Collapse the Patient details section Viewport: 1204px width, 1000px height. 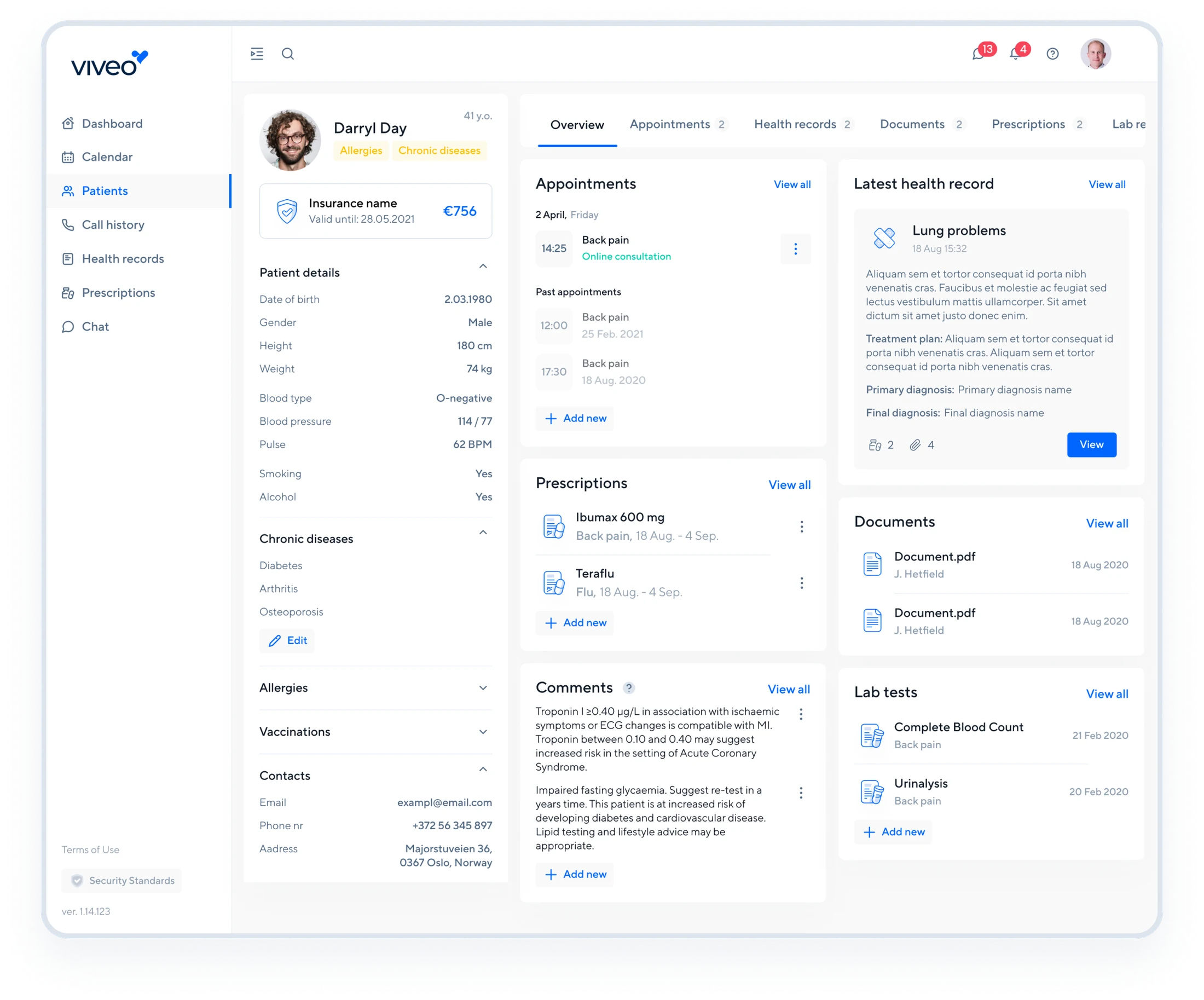coord(483,266)
